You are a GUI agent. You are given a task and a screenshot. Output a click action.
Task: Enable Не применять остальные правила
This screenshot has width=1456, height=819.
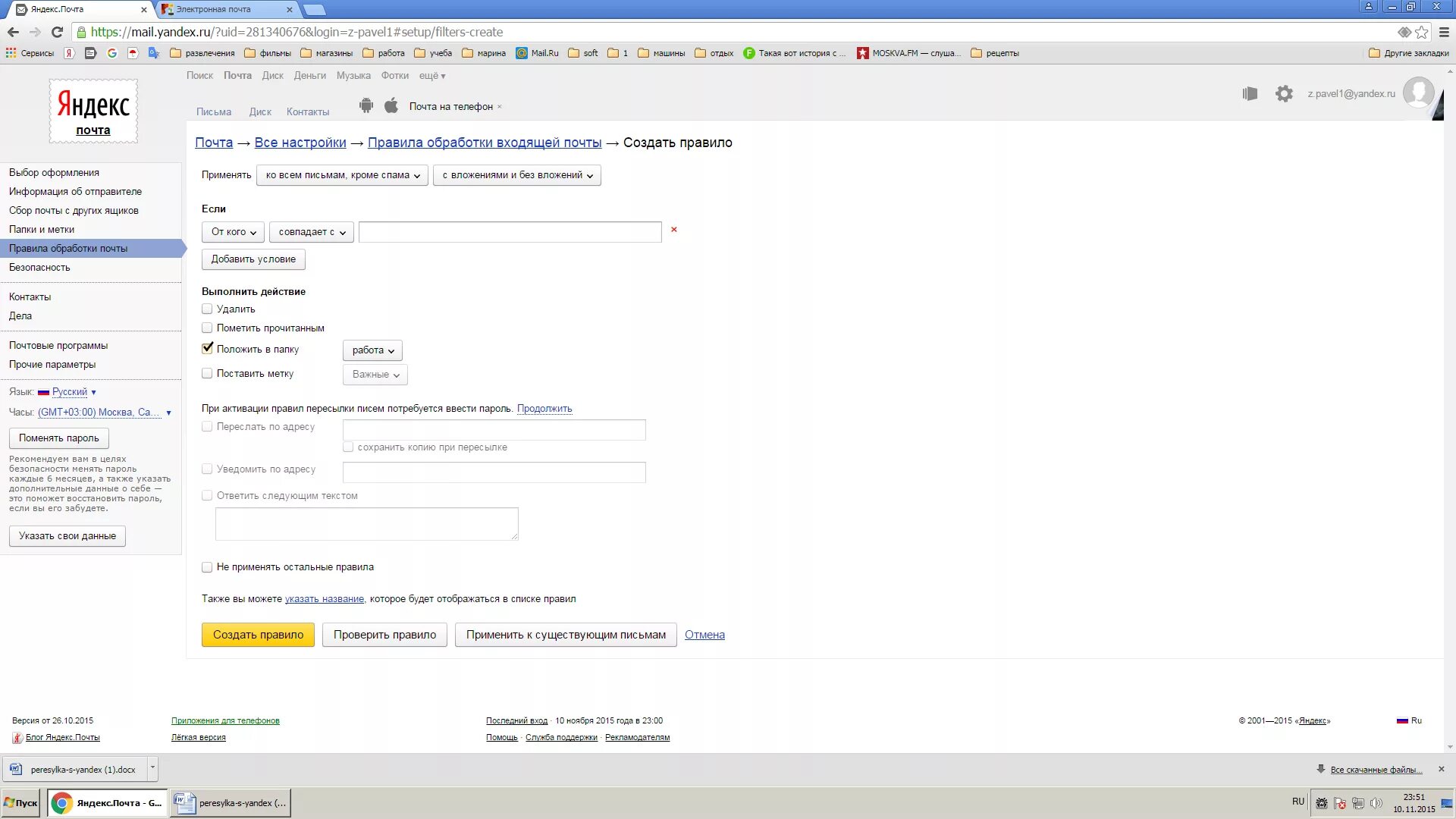(x=207, y=567)
